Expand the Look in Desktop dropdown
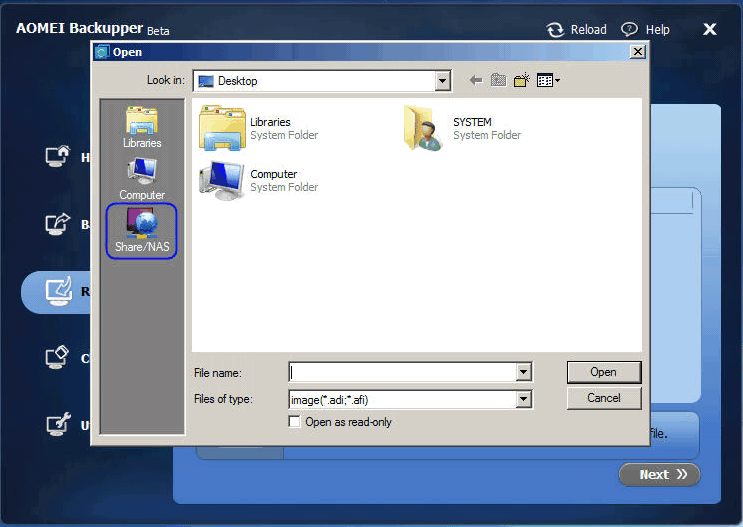This screenshot has height=527, width=743. (442, 81)
